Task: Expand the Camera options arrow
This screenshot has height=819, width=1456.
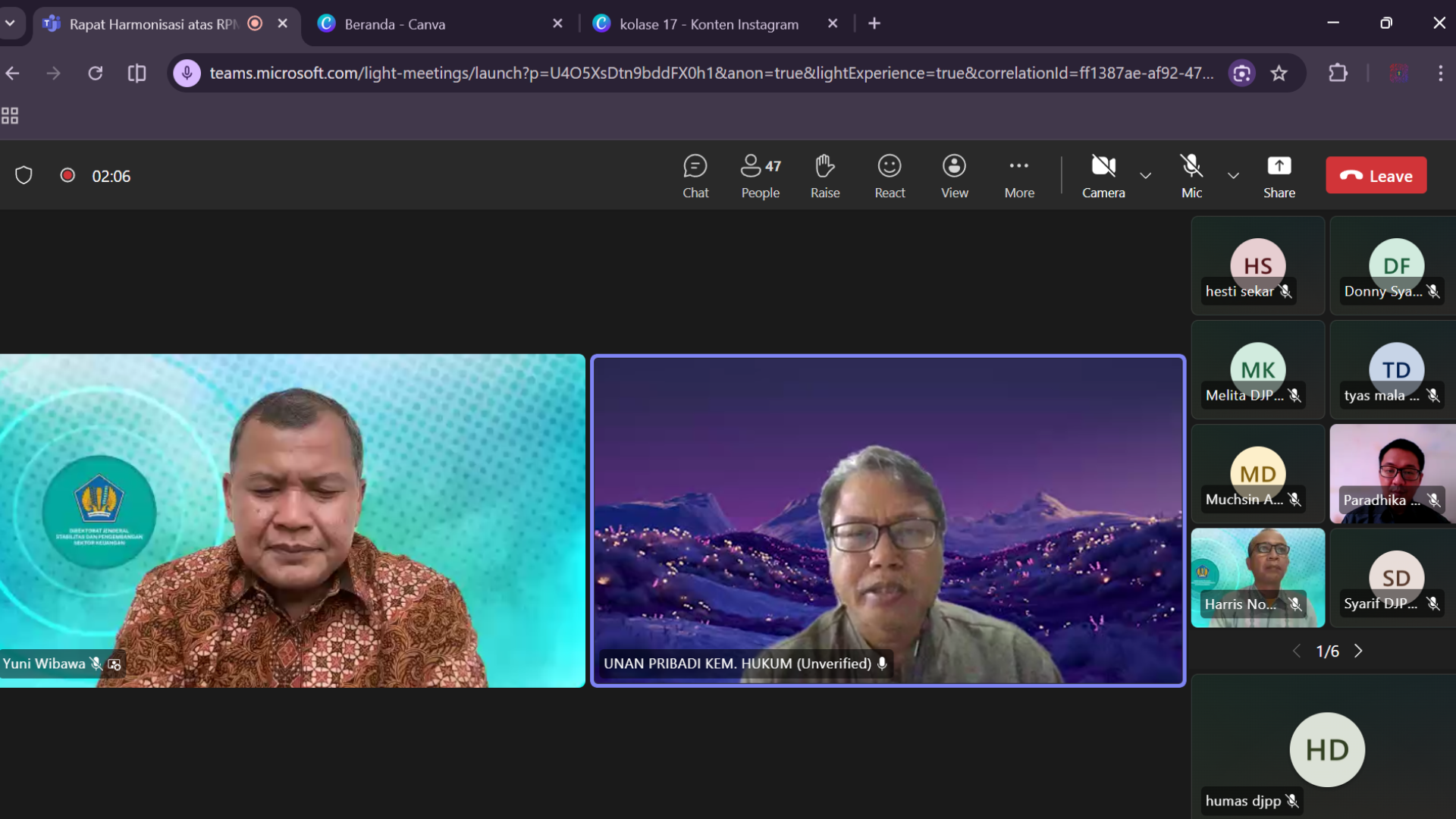Action: pos(1145,176)
